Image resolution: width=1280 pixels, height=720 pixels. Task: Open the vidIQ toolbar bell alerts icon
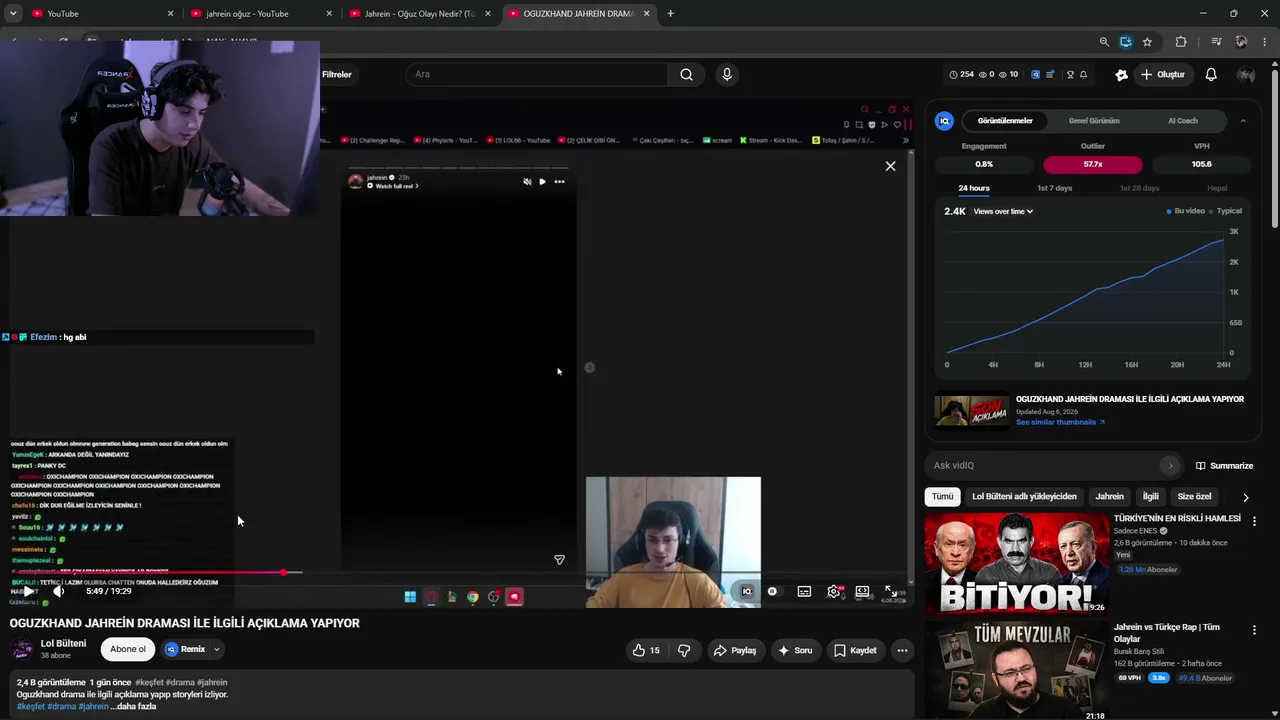point(1083,74)
